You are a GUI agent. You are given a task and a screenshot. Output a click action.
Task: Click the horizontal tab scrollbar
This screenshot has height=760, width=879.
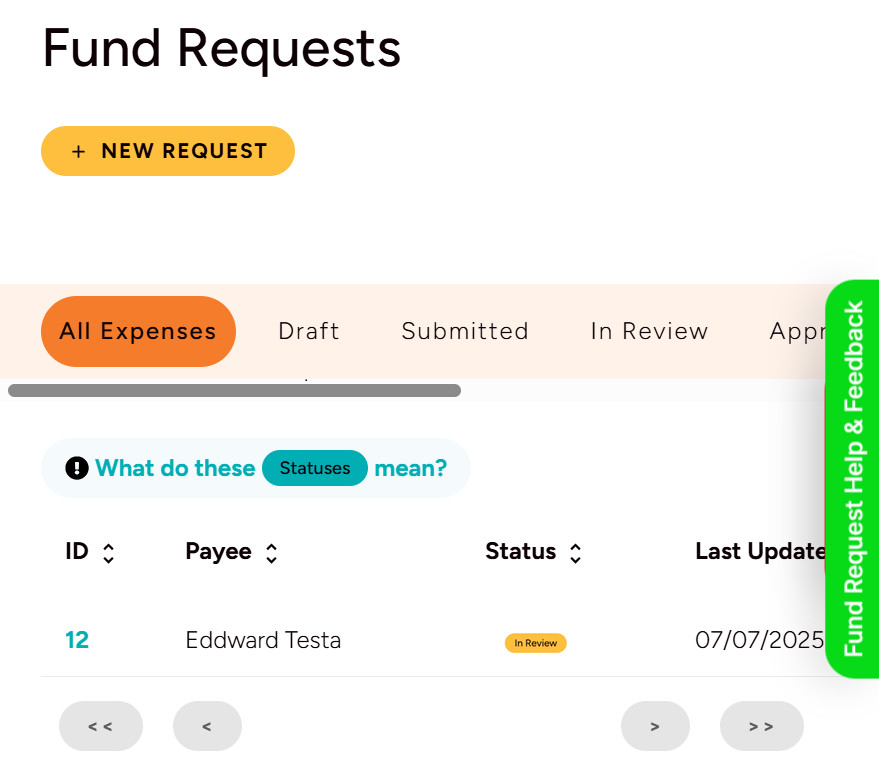(234, 391)
